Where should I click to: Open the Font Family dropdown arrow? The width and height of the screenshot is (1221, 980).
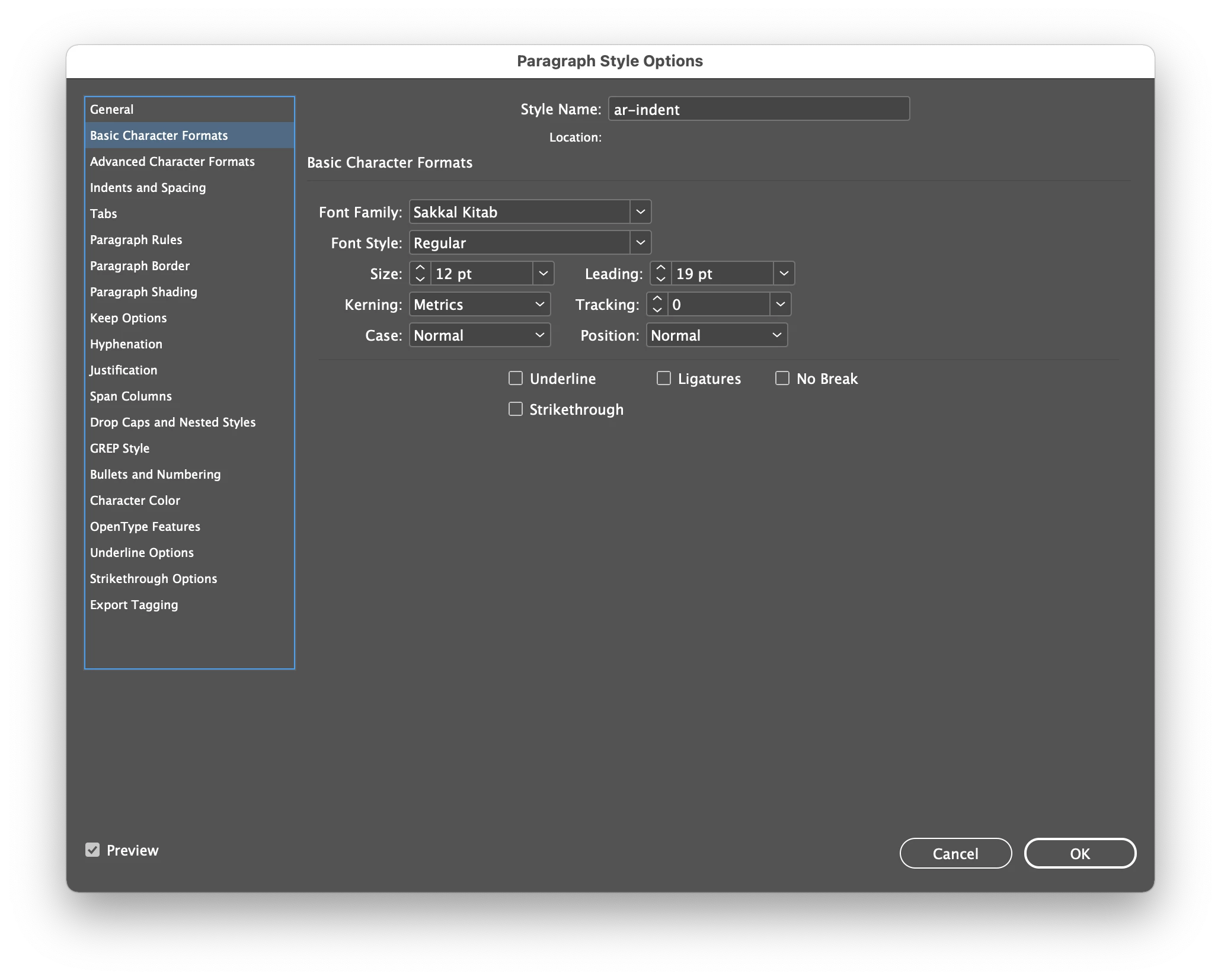tap(640, 212)
